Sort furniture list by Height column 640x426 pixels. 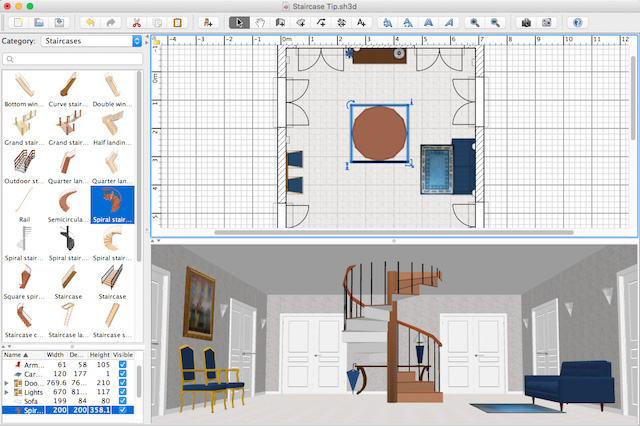point(99,354)
